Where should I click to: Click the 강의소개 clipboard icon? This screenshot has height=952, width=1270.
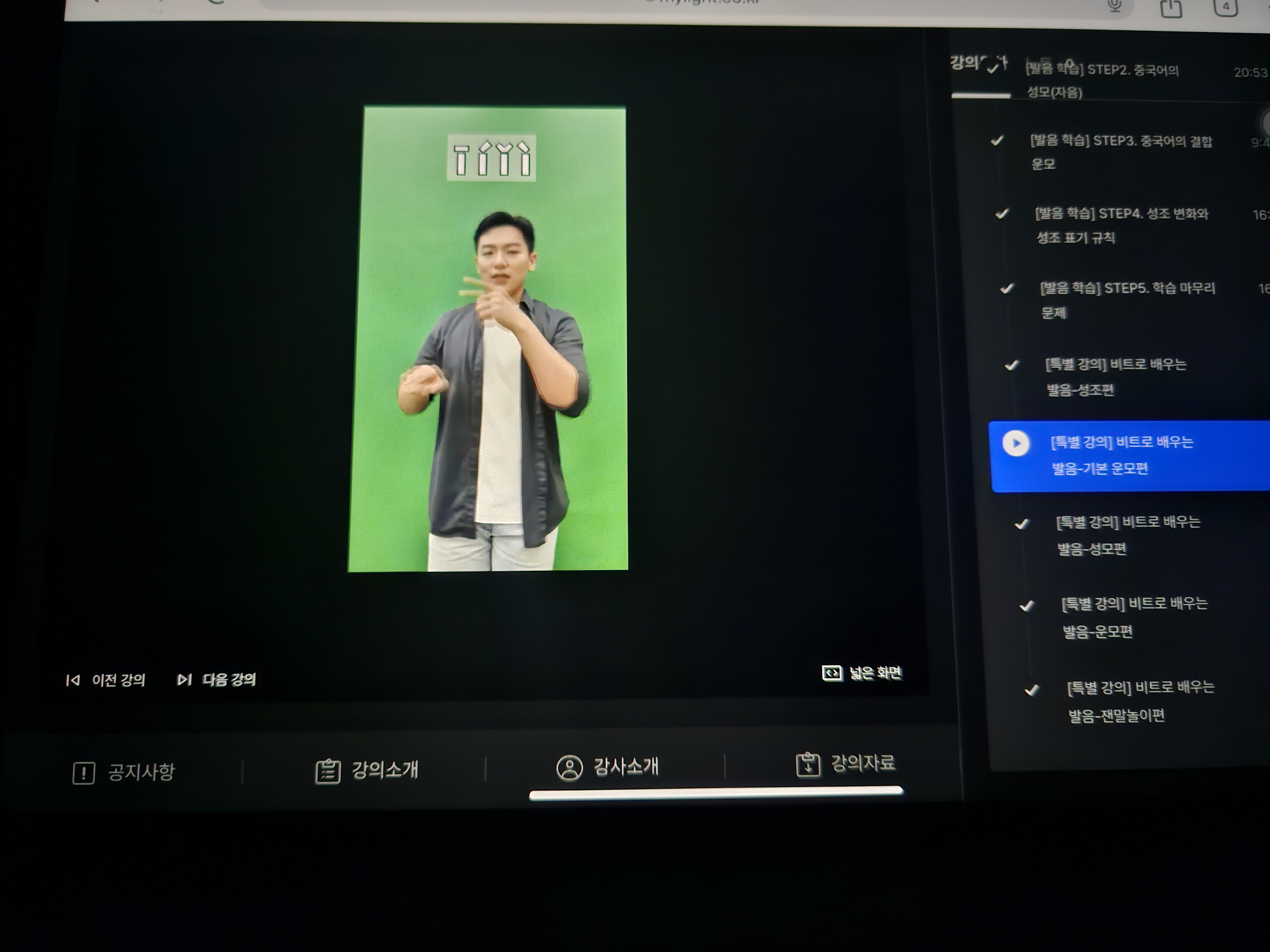click(328, 771)
